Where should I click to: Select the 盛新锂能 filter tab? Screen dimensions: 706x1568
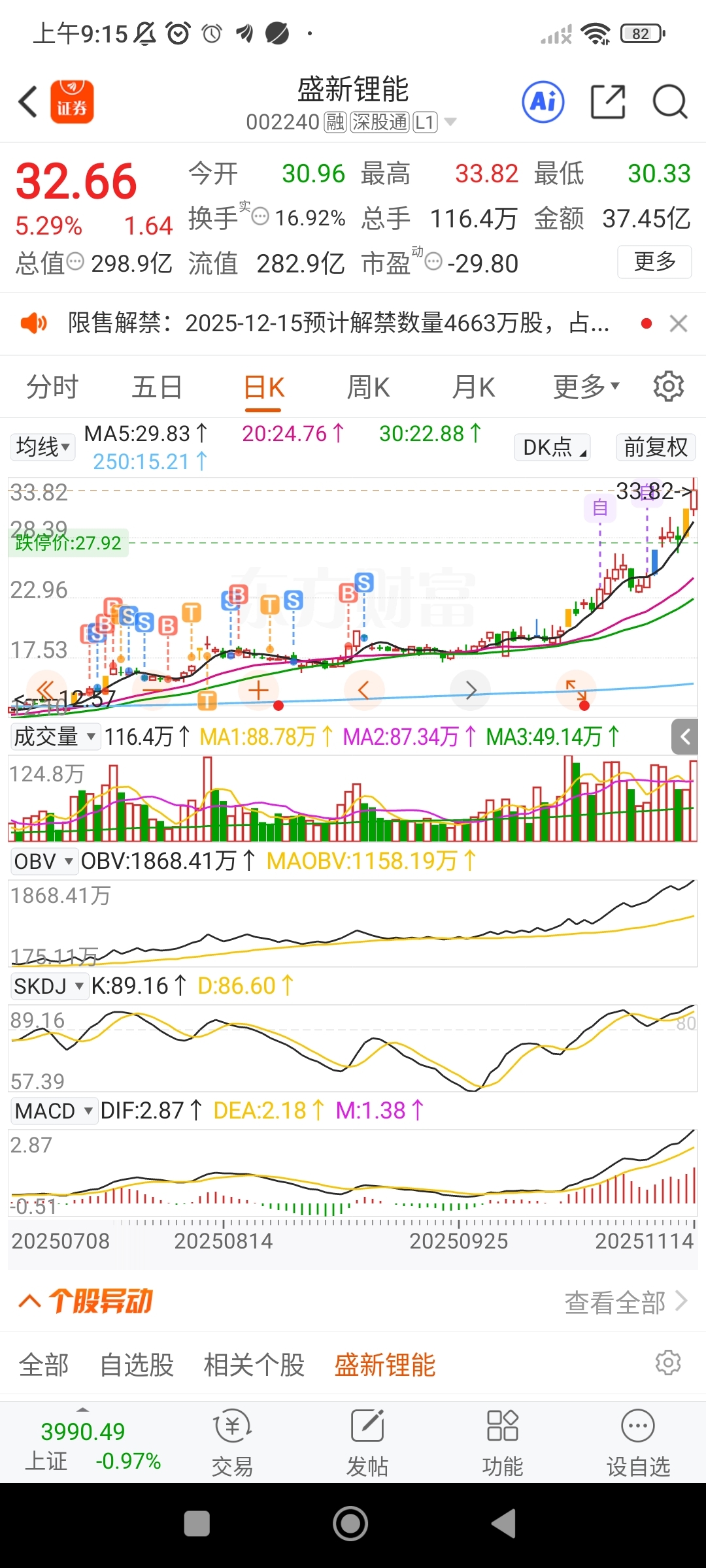click(385, 1365)
